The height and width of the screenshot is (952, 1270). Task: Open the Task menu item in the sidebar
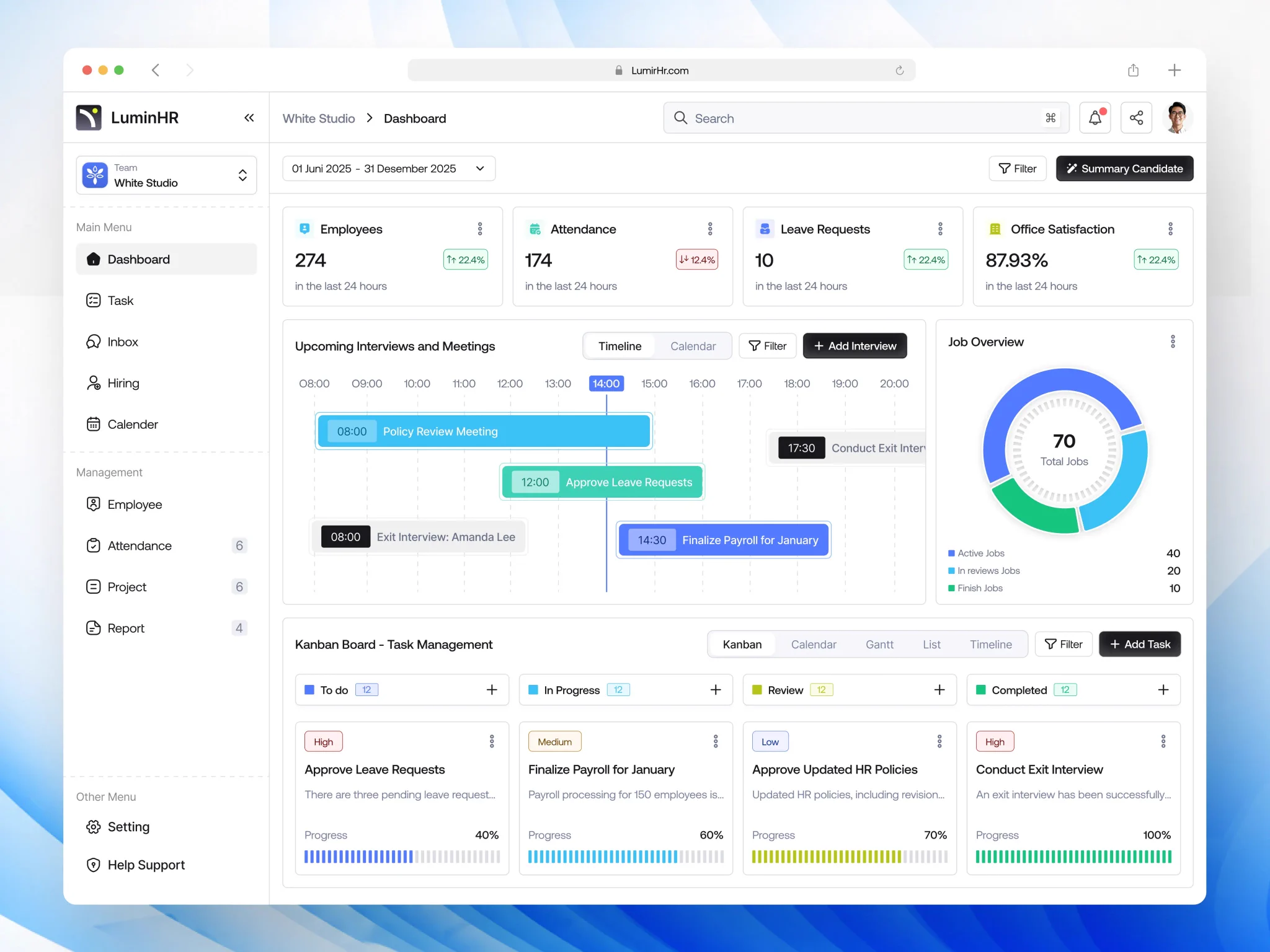pyautogui.click(x=166, y=301)
